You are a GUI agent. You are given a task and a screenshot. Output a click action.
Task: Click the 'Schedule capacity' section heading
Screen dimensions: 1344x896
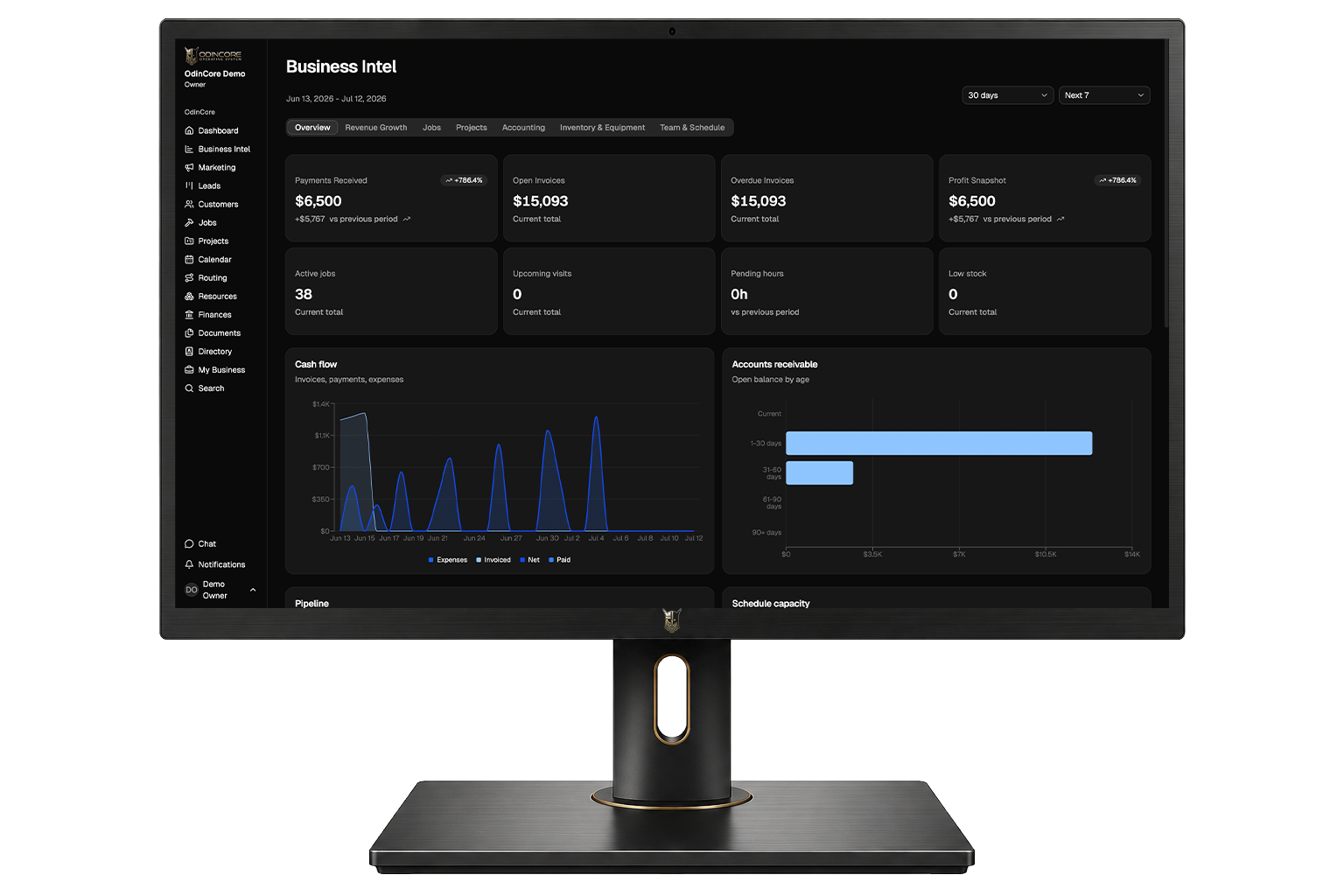pos(771,604)
